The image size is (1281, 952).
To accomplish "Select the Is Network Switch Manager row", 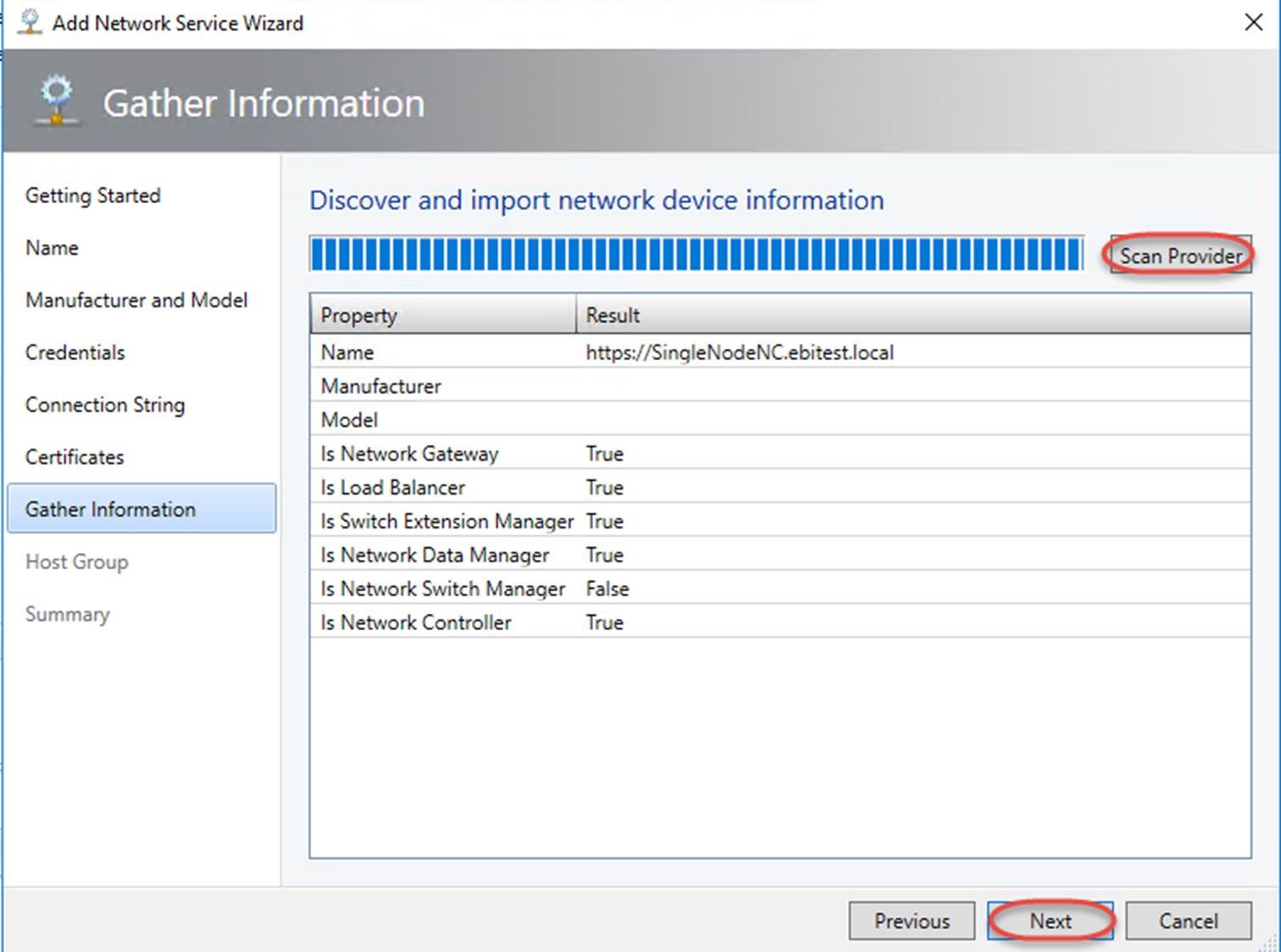I will (780, 589).
